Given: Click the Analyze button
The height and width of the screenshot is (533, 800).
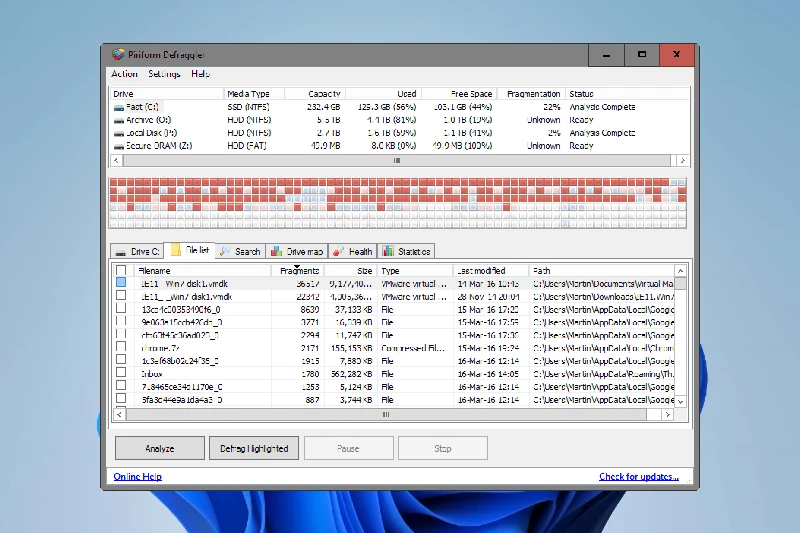Looking at the screenshot, I should tap(160, 448).
